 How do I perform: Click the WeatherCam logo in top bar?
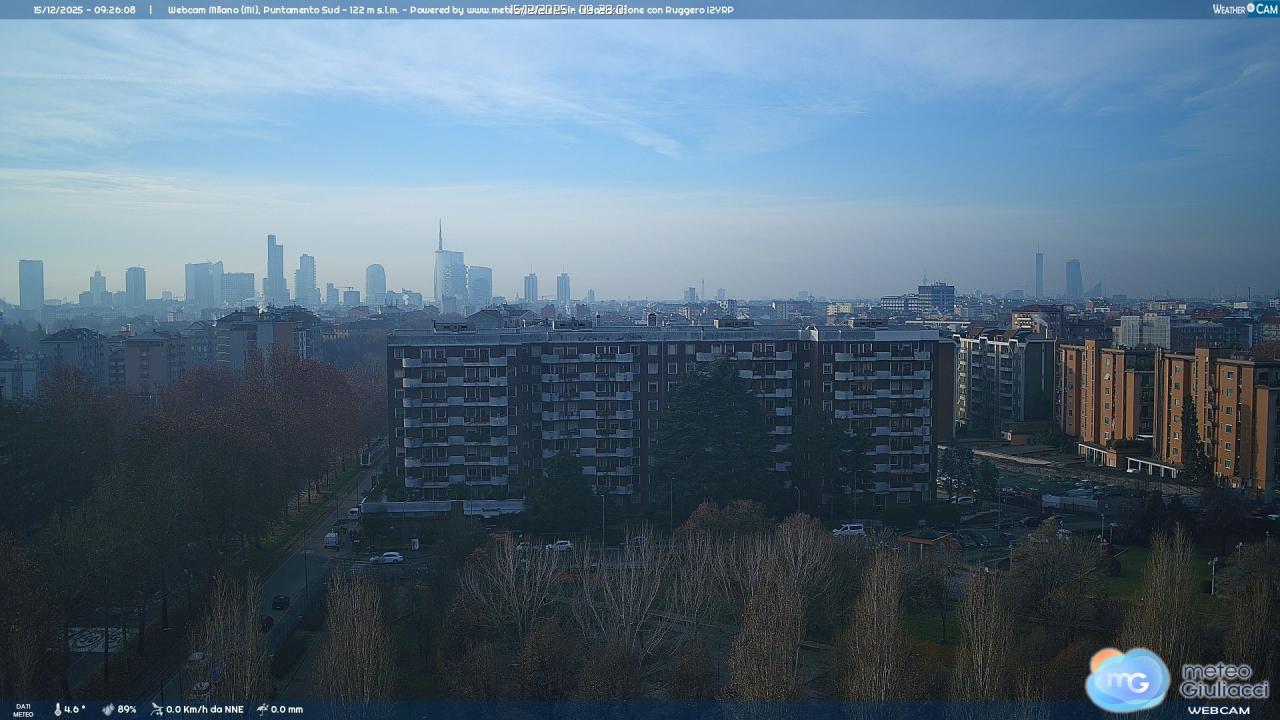tap(1245, 9)
